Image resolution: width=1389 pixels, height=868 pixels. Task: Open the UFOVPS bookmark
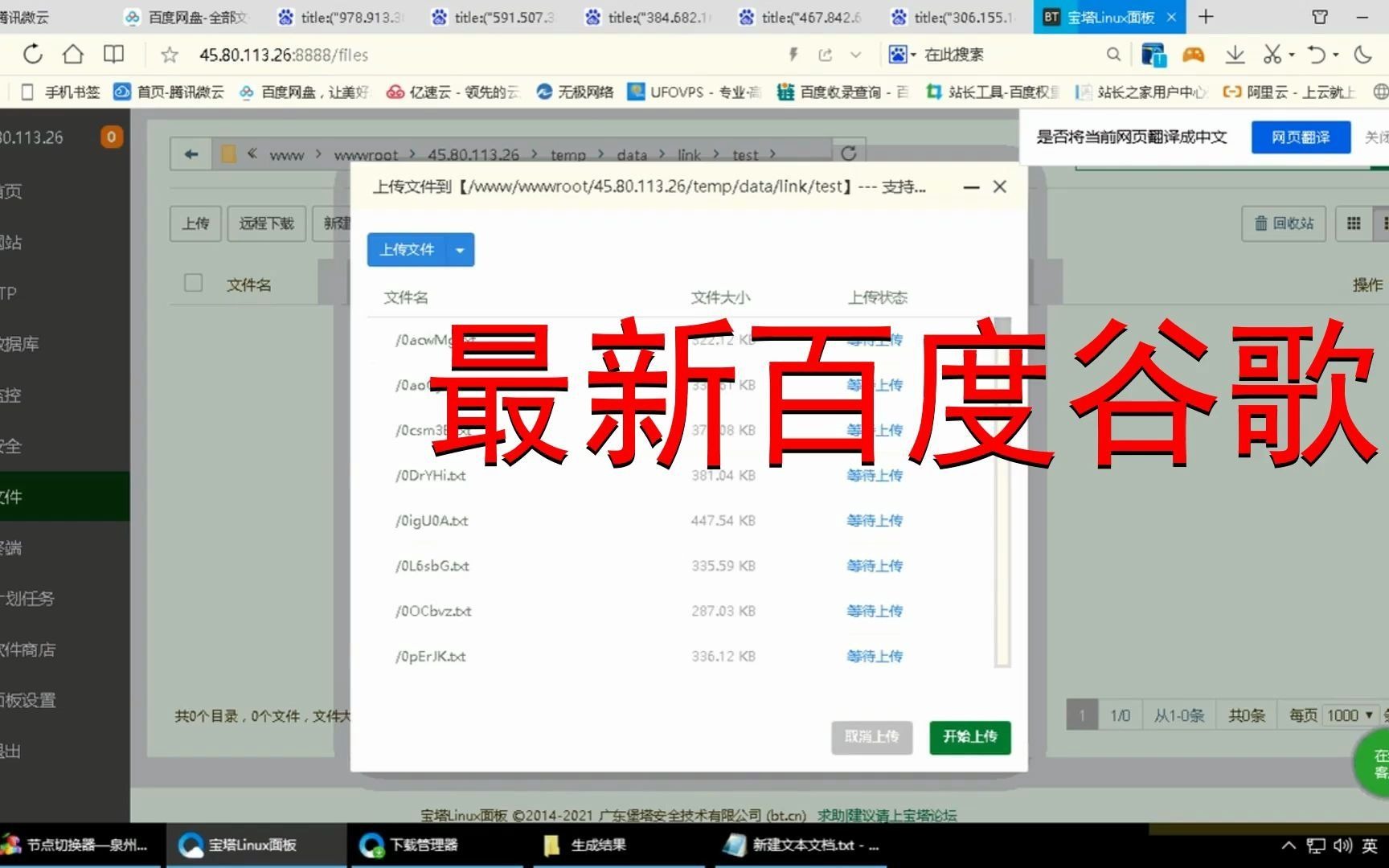coord(694,92)
